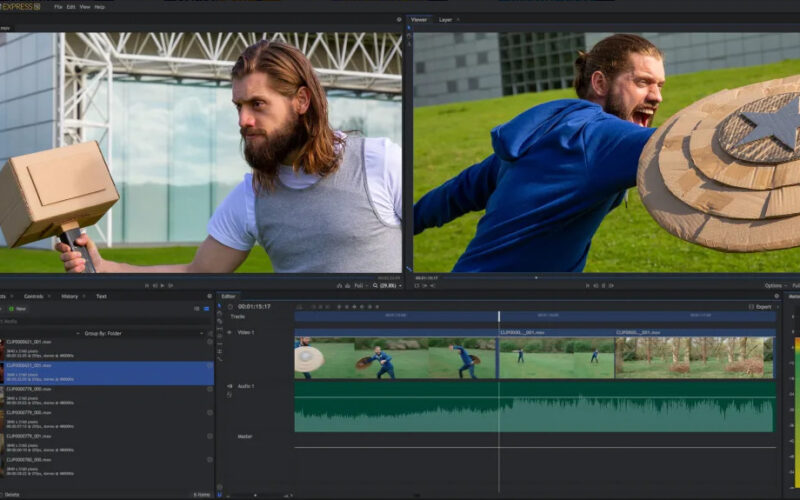Click the new folder icon beside Group By
Viewport: 800px width, 500px height.
(210, 333)
